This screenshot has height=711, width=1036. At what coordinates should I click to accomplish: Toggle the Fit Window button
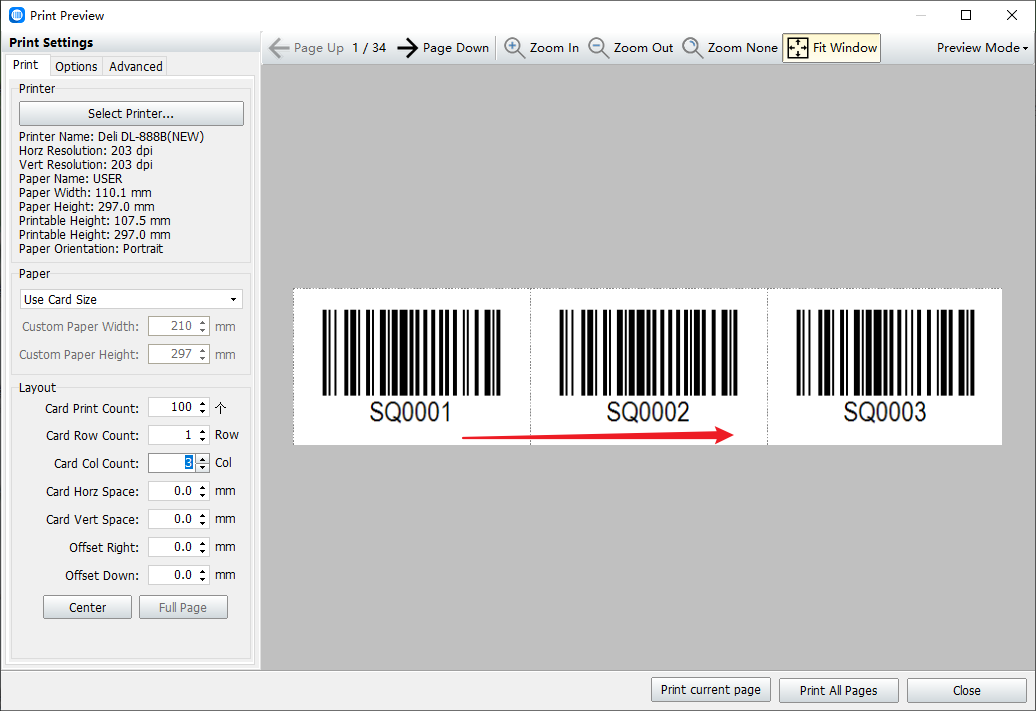point(831,48)
